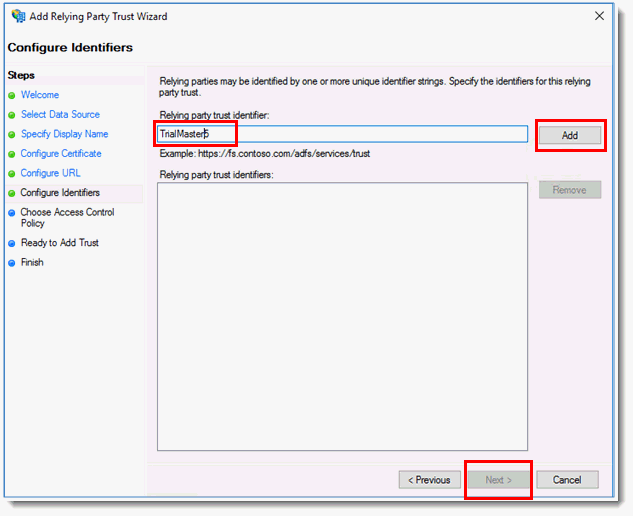Navigate to Configure URL step

pos(50,173)
